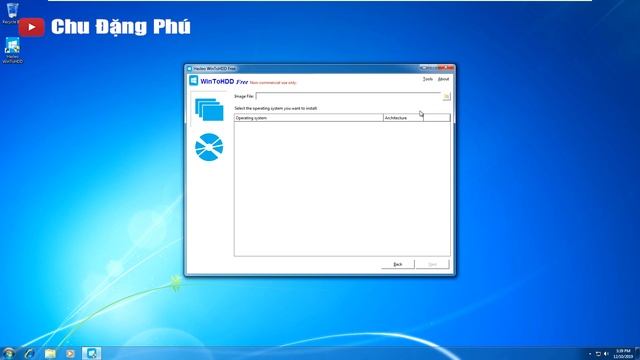
Task: Sort by Architecture column header
Action: (403, 118)
